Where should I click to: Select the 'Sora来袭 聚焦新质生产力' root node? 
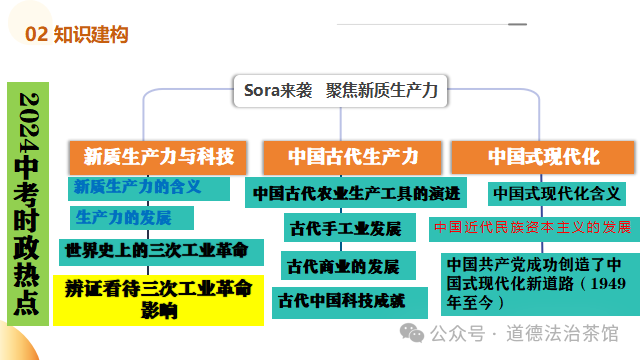click(x=340, y=91)
